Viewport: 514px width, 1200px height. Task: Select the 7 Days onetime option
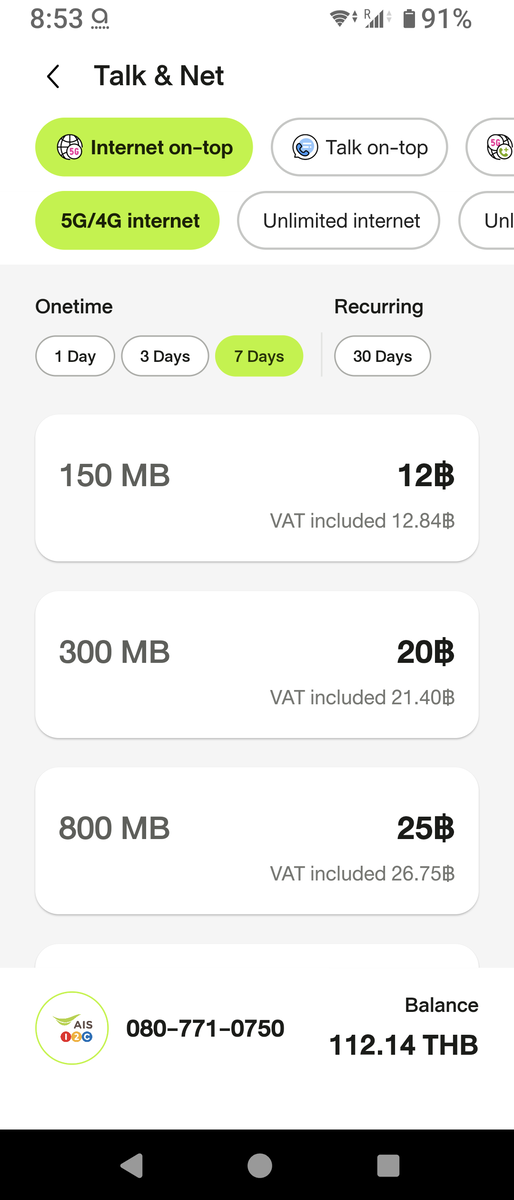(x=259, y=356)
